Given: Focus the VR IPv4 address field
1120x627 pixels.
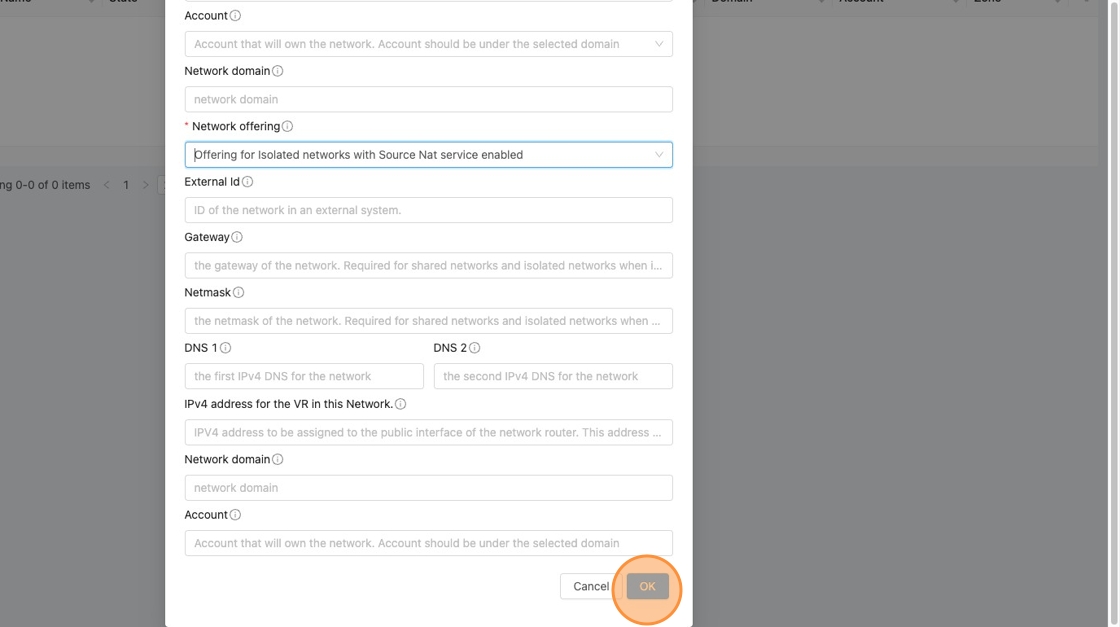Looking at the screenshot, I should tap(428, 433).
